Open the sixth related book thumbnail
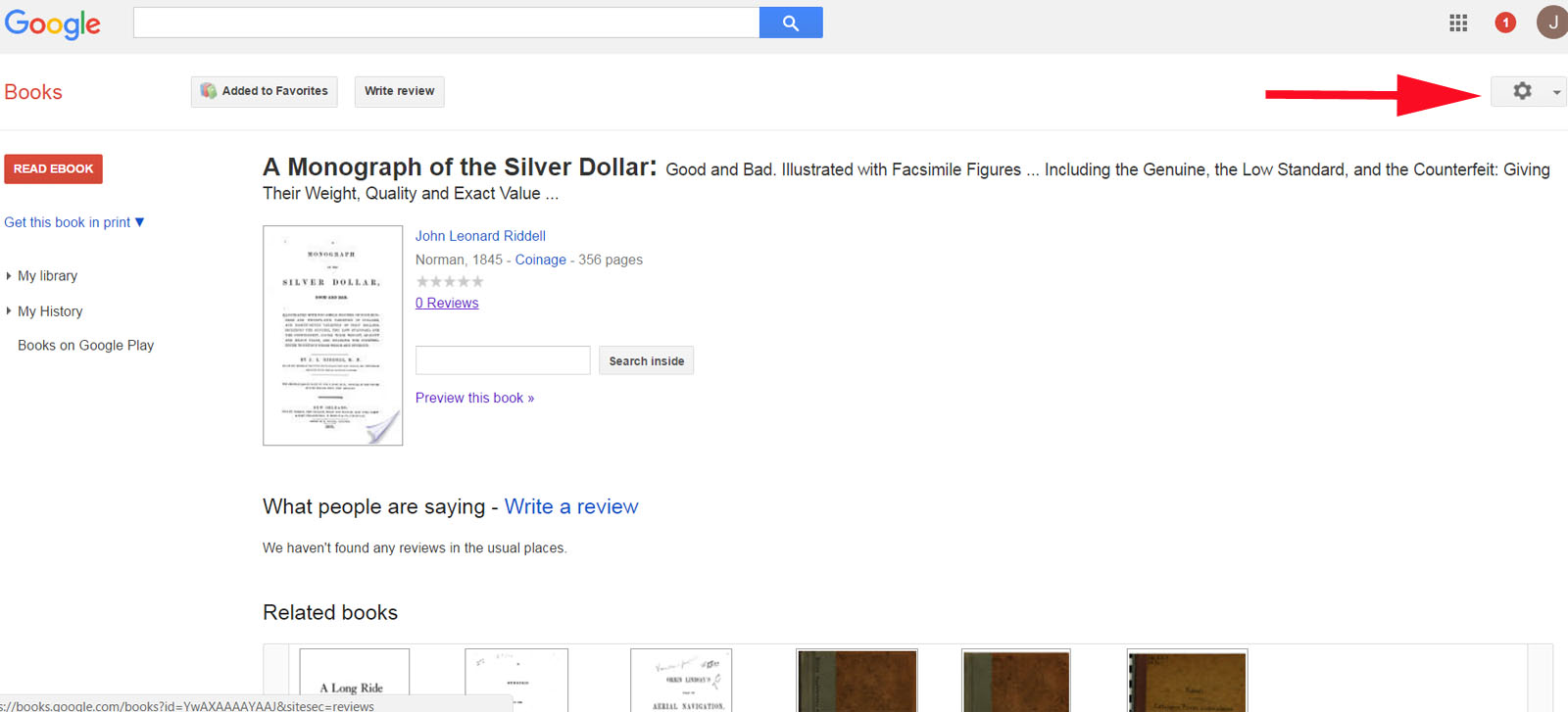 point(1188,680)
